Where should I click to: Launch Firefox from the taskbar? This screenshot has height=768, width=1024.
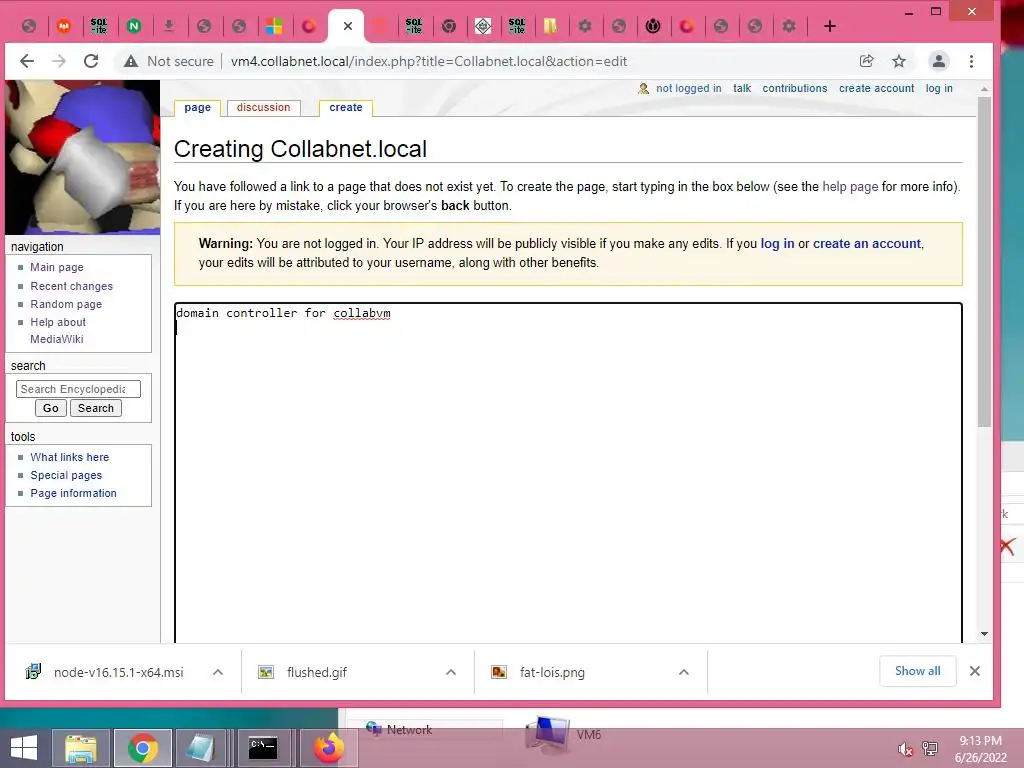[x=328, y=748]
